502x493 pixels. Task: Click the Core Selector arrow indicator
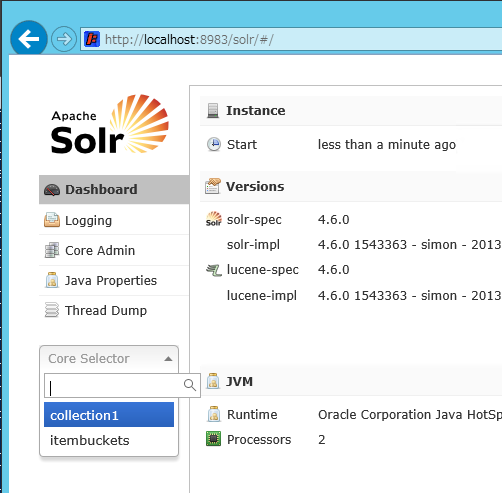168,359
